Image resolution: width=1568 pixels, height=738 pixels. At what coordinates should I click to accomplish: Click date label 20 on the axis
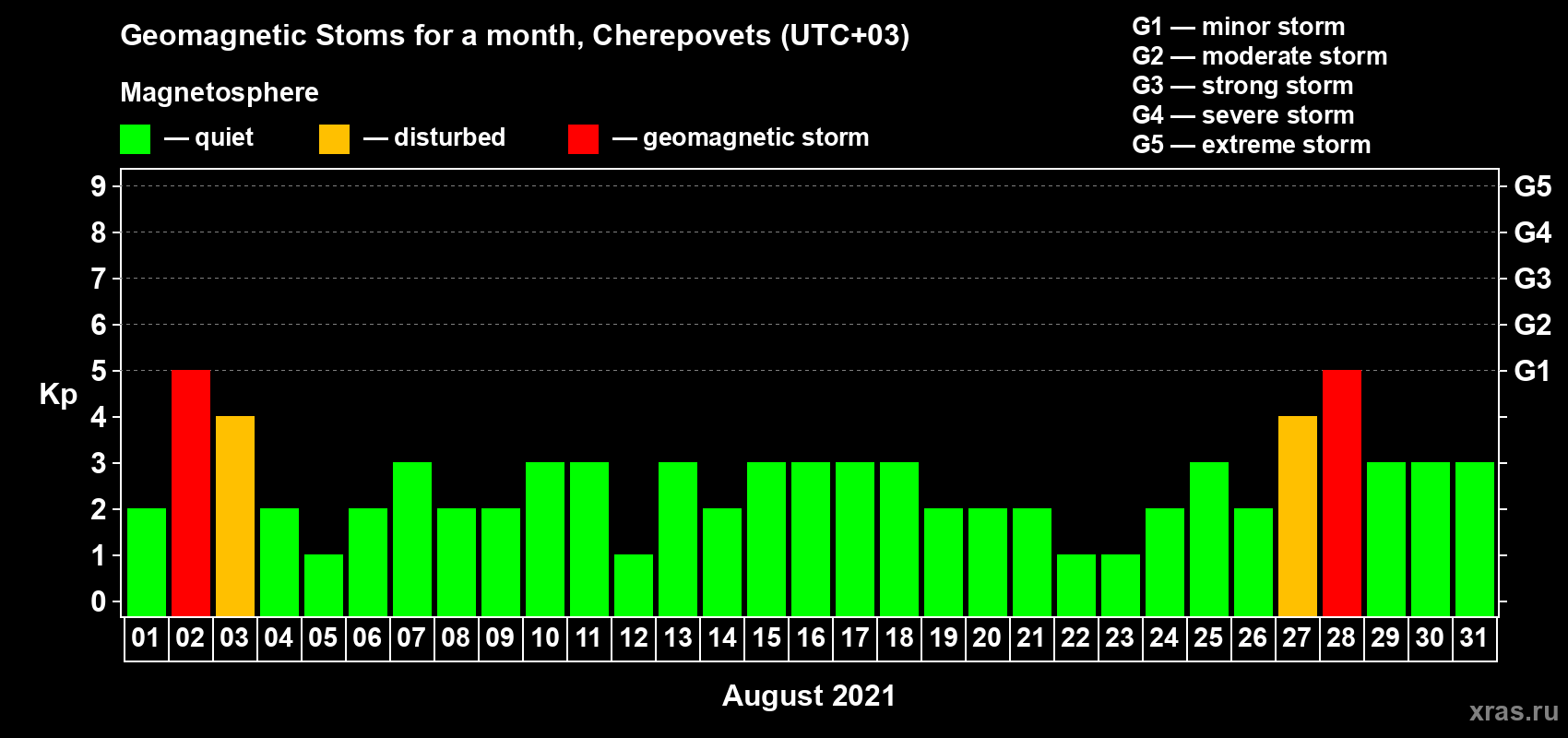(x=987, y=637)
